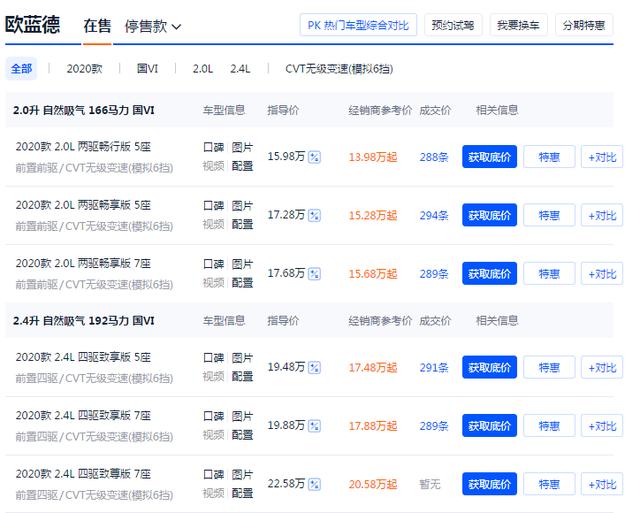Click 特惠 for 四驱致尊版 7座
This screenshot has width=640, height=513.
pos(549,484)
